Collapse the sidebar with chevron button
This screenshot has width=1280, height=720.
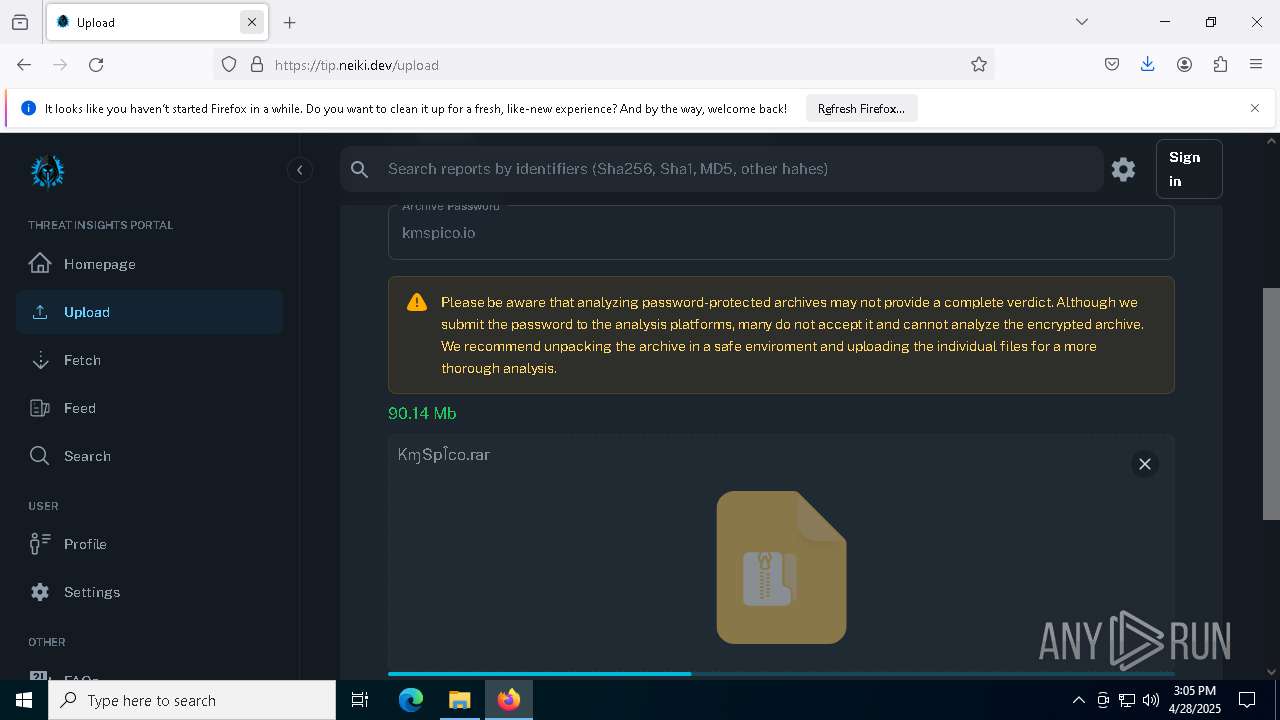tap(300, 170)
